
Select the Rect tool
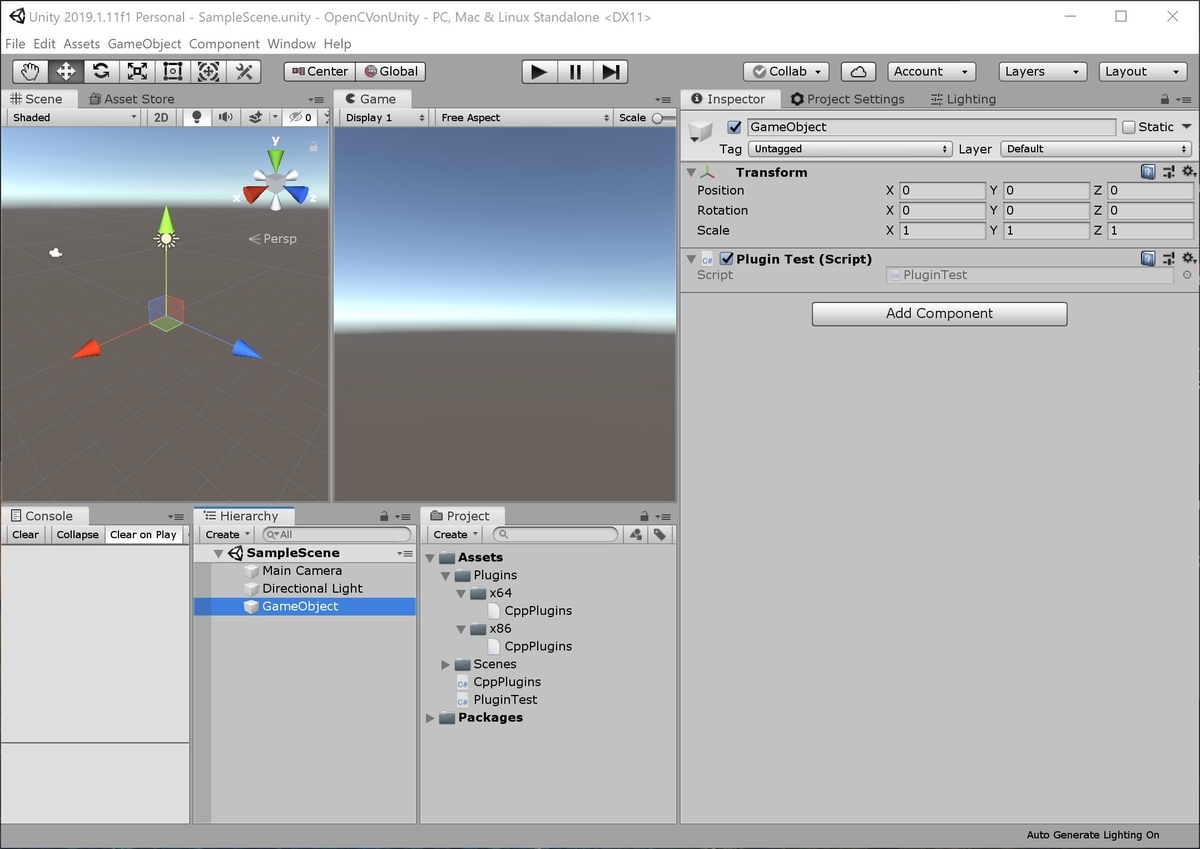[173, 71]
